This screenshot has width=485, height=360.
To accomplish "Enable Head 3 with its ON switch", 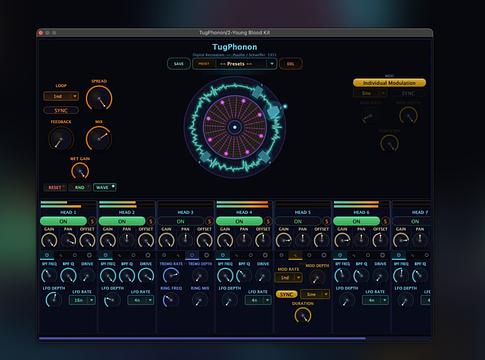I will click(x=181, y=221).
